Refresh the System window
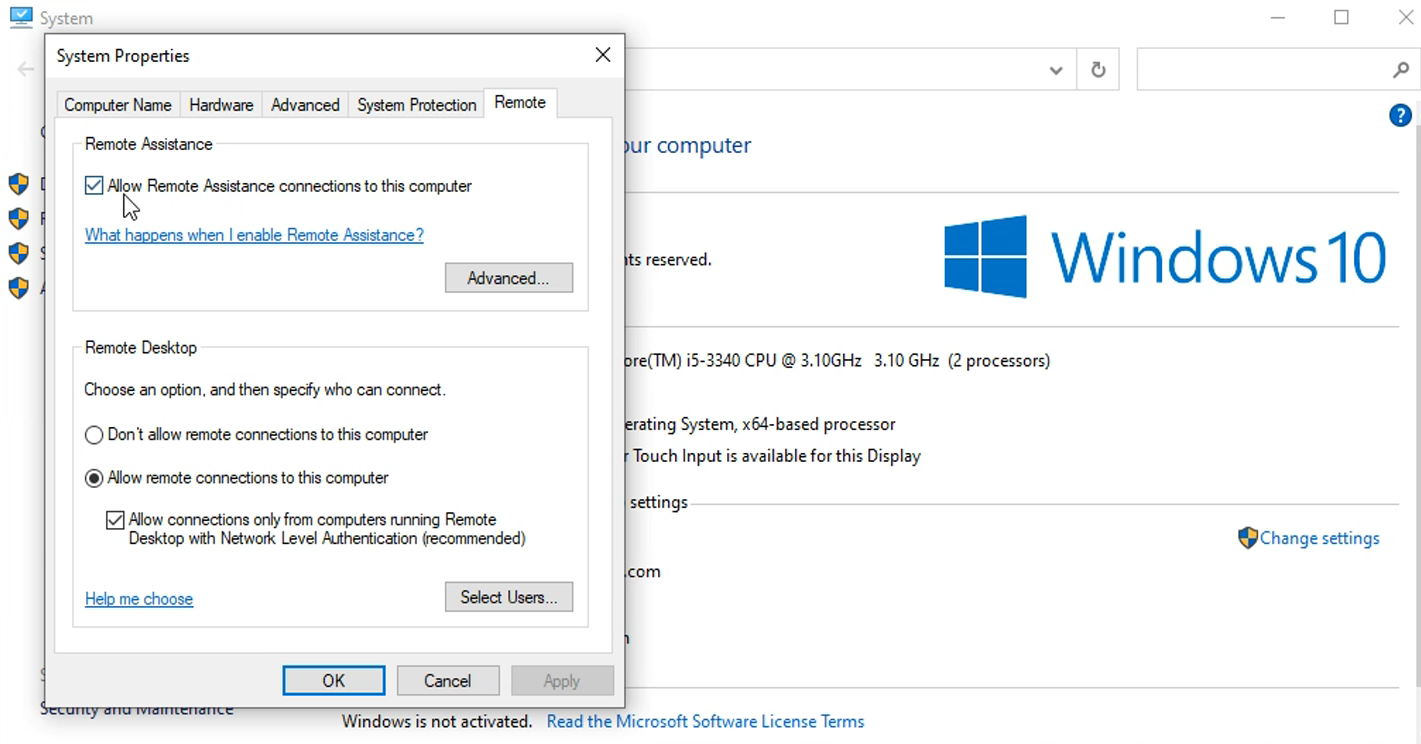This screenshot has width=1421, height=744. (x=1098, y=70)
